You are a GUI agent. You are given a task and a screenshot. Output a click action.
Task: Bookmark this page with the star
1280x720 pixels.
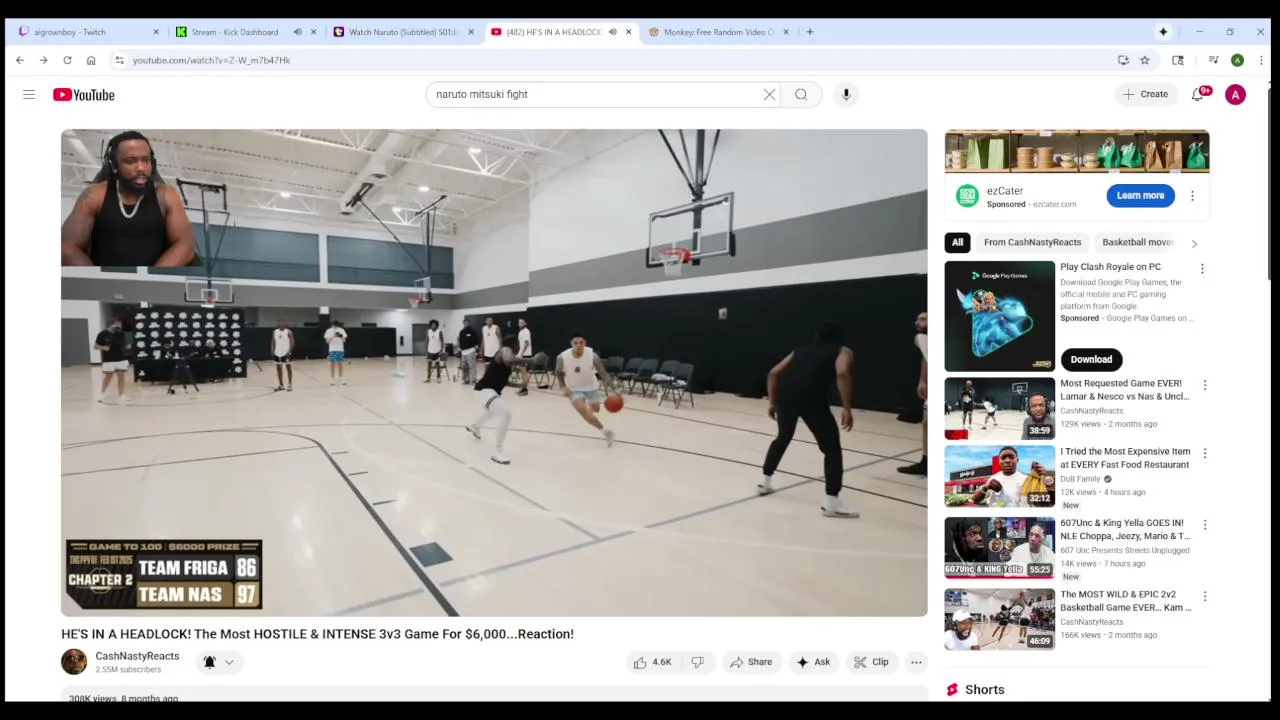1145,60
